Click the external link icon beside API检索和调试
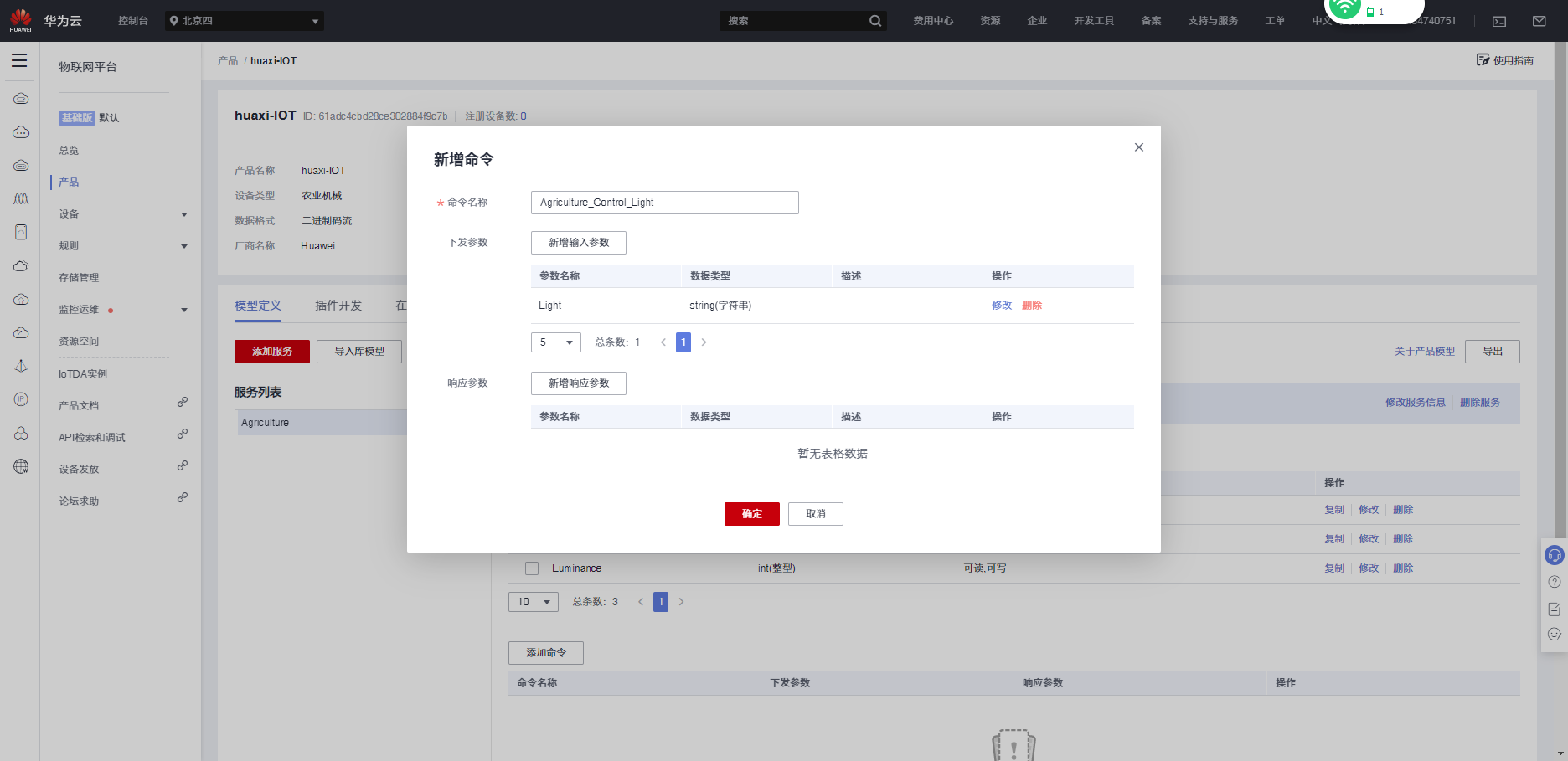The image size is (1568, 761). click(x=183, y=434)
